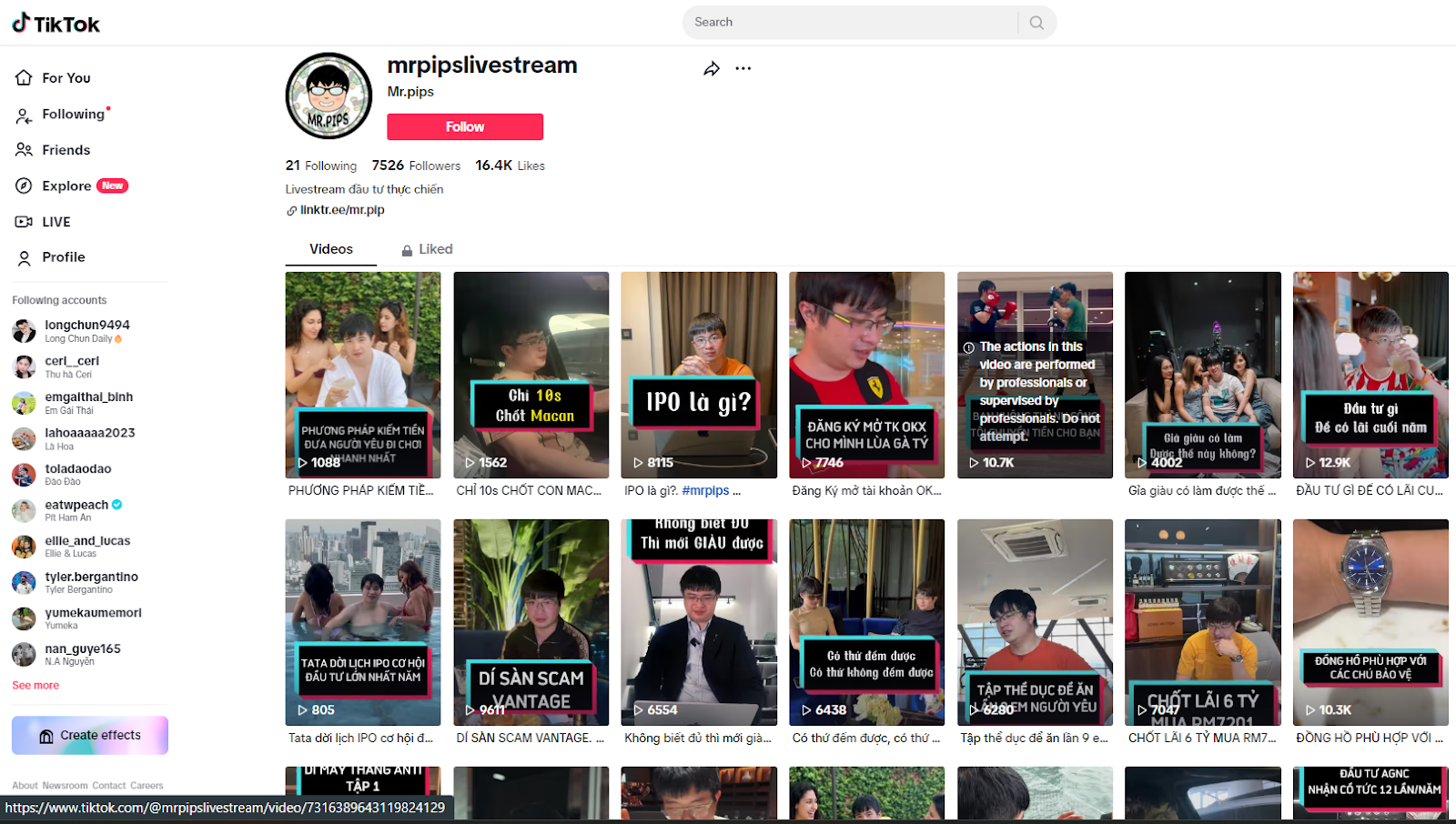Play the 'IPO là gì?' video

click(x=699, y=376)
